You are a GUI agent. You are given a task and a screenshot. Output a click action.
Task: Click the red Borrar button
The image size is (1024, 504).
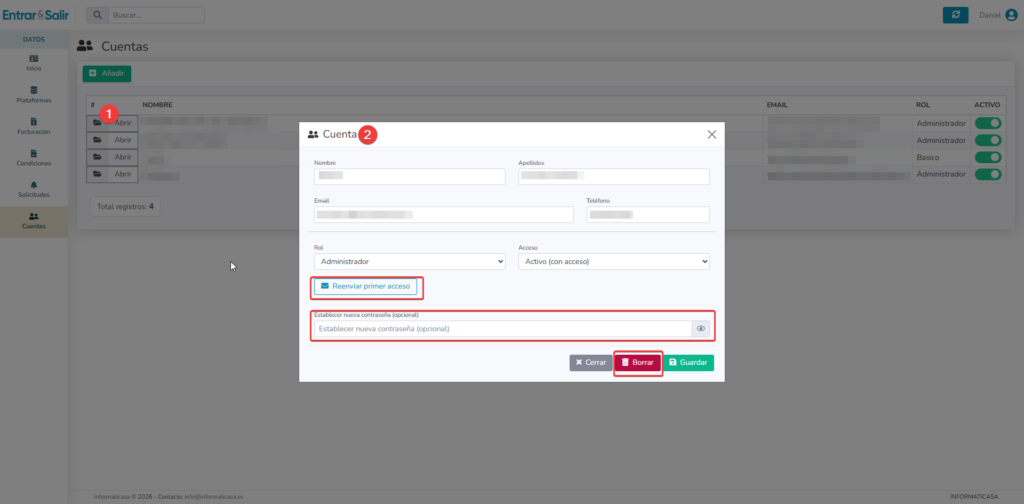pos(638,362)
